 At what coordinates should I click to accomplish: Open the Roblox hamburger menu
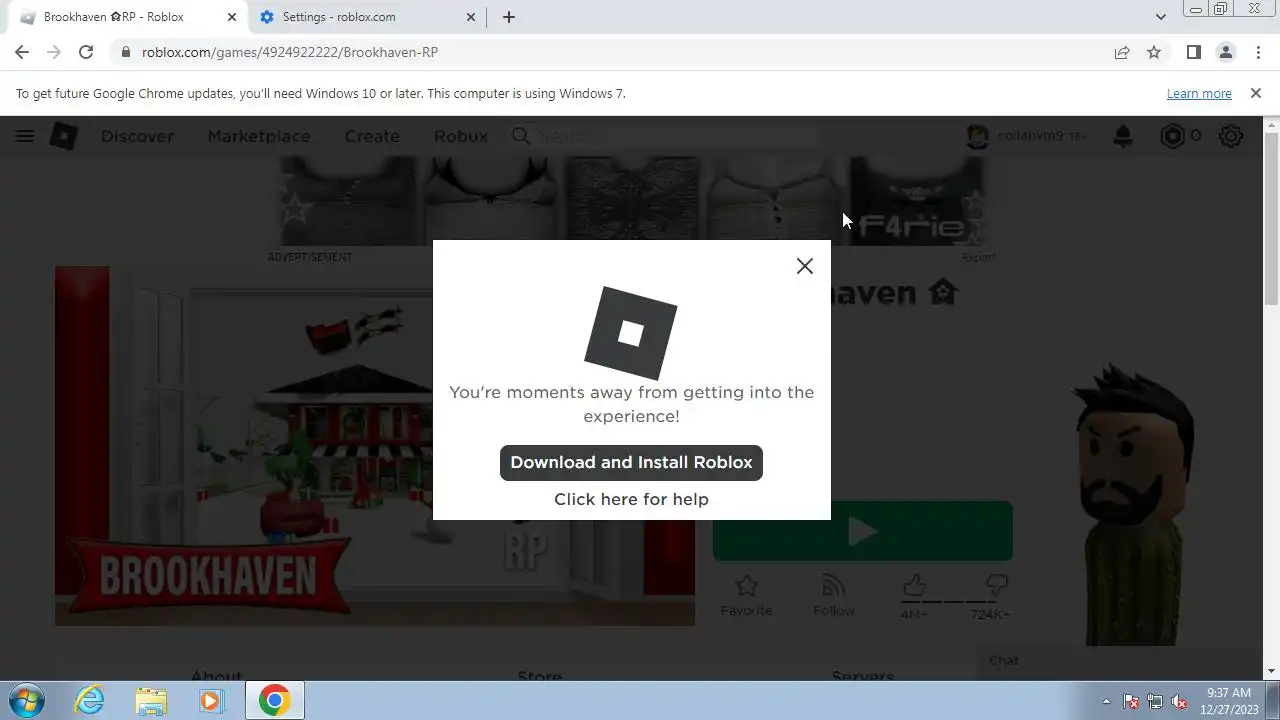25,136
